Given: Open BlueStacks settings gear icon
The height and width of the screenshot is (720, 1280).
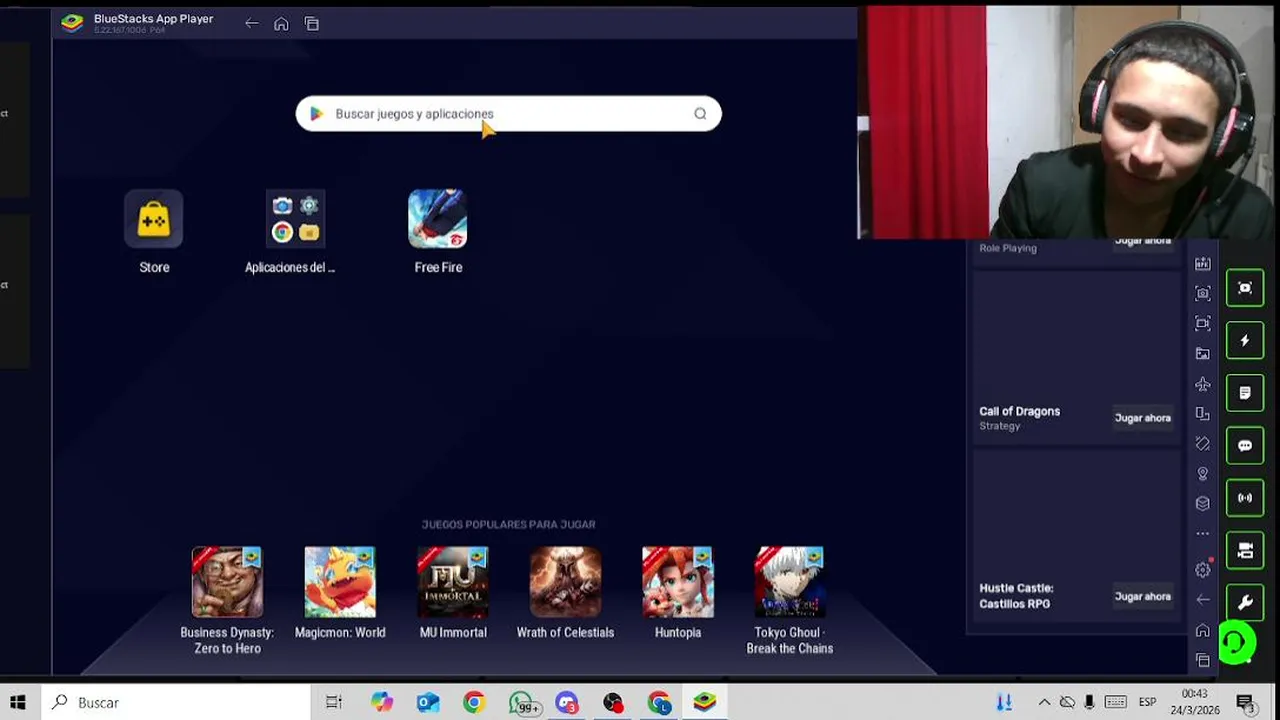Looking at the screenshot, I should pyautogui.click(x=1203, y=570).
